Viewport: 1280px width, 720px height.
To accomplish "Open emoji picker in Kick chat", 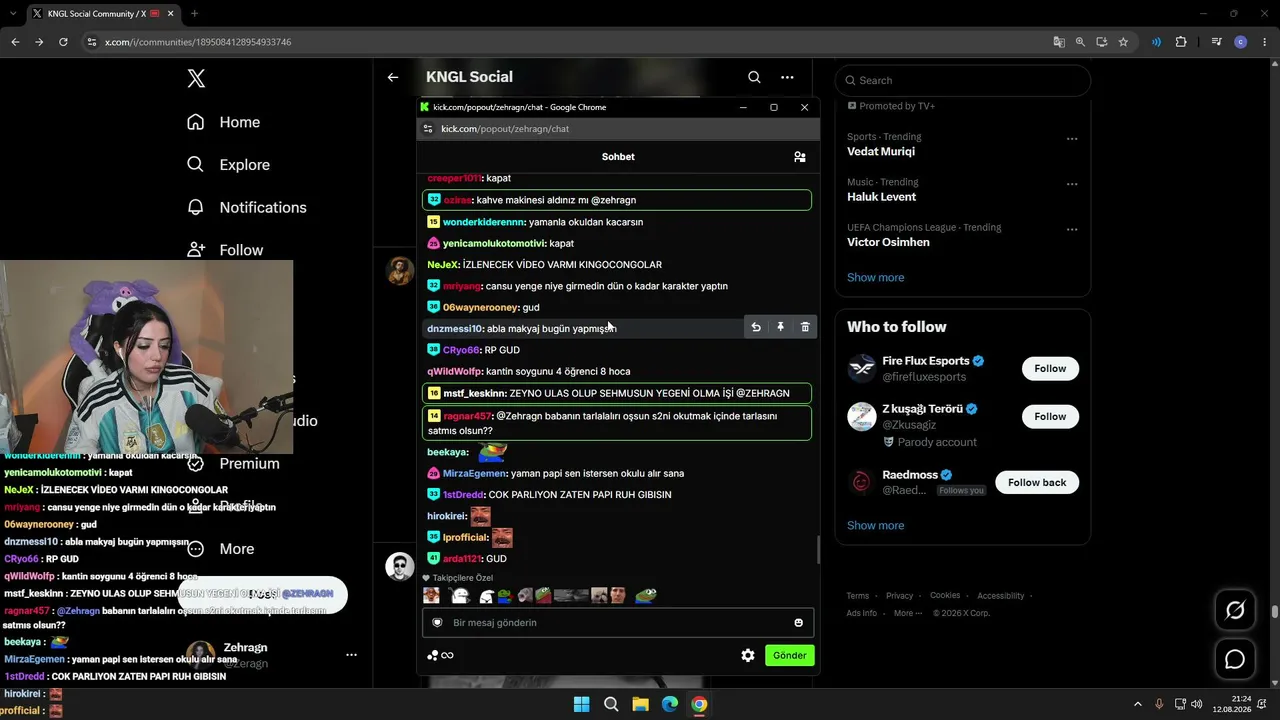I will coord(798,623).
